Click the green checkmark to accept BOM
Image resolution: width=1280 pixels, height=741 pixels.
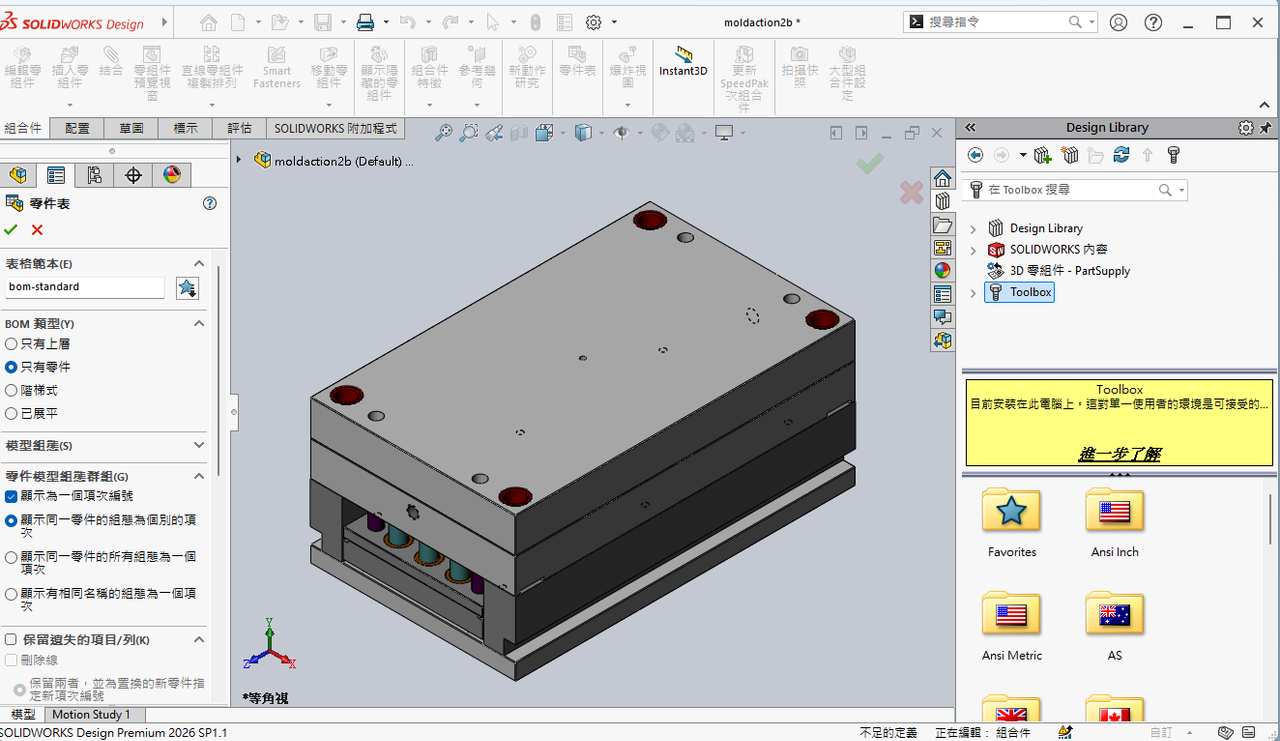(x=11, y=230)
